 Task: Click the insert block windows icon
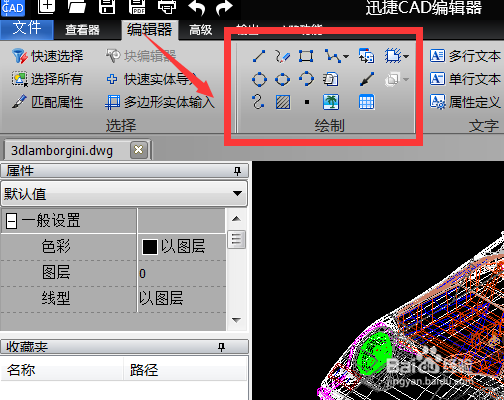[366, 56]
